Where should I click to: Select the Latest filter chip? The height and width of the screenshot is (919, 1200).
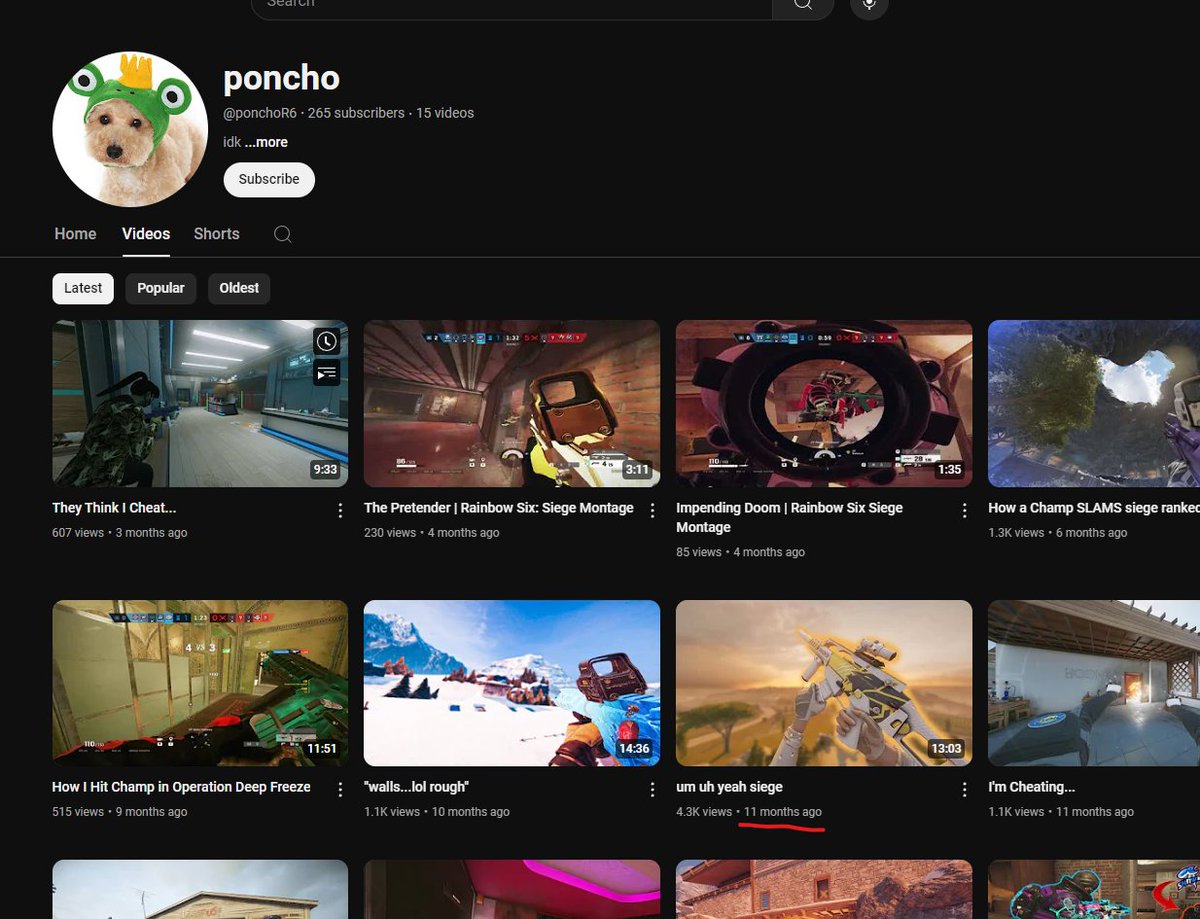82,288
